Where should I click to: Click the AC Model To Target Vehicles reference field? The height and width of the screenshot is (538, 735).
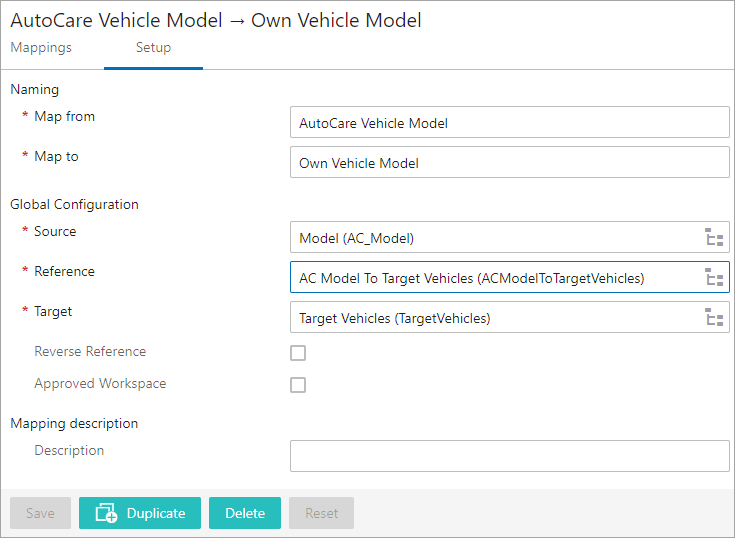coord(497,277)
